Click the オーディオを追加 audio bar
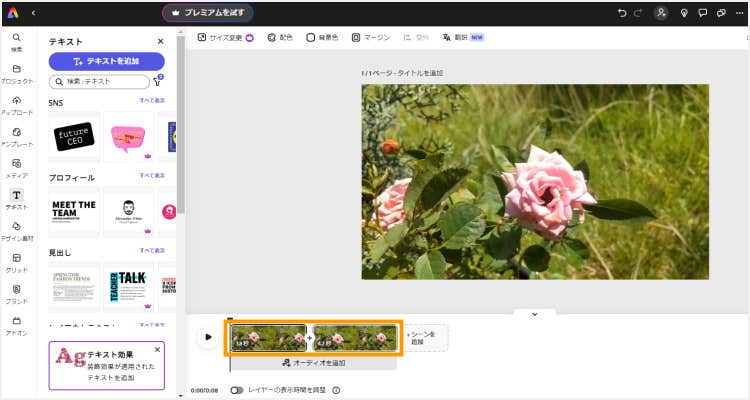750x400 pixels. pos(313,363)
